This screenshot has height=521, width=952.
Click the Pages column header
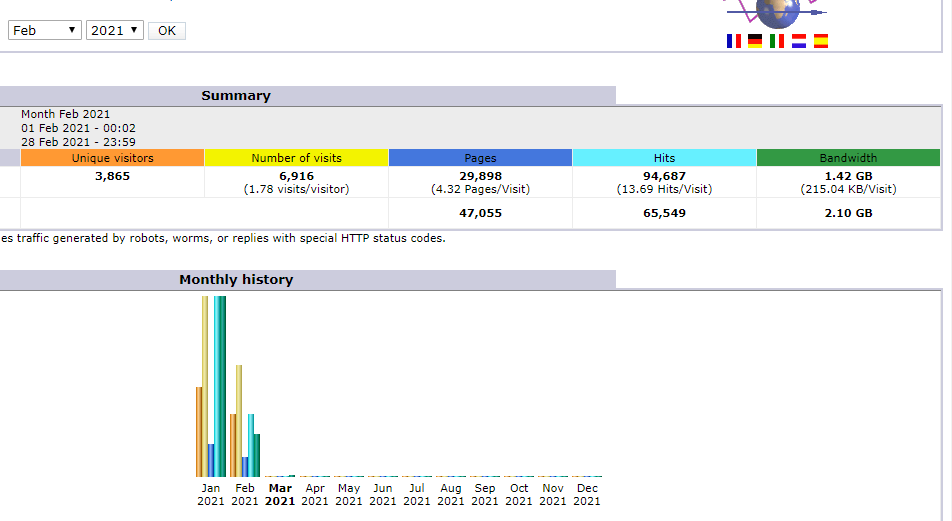480,158
